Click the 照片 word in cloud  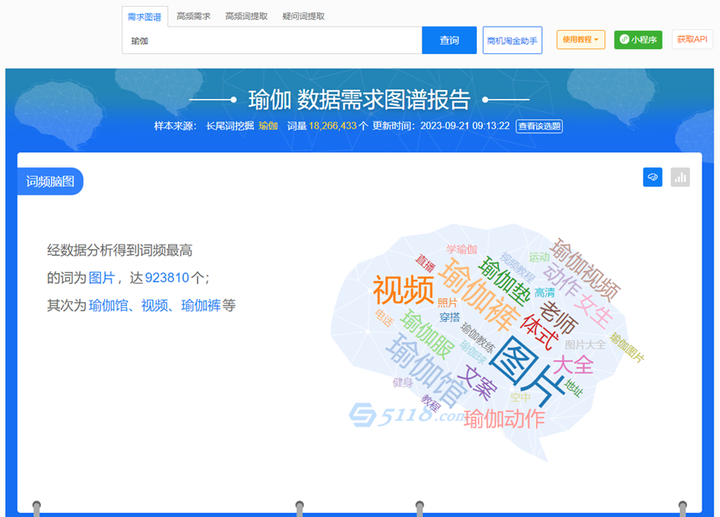pyautogui.click(x=447, y=303)
